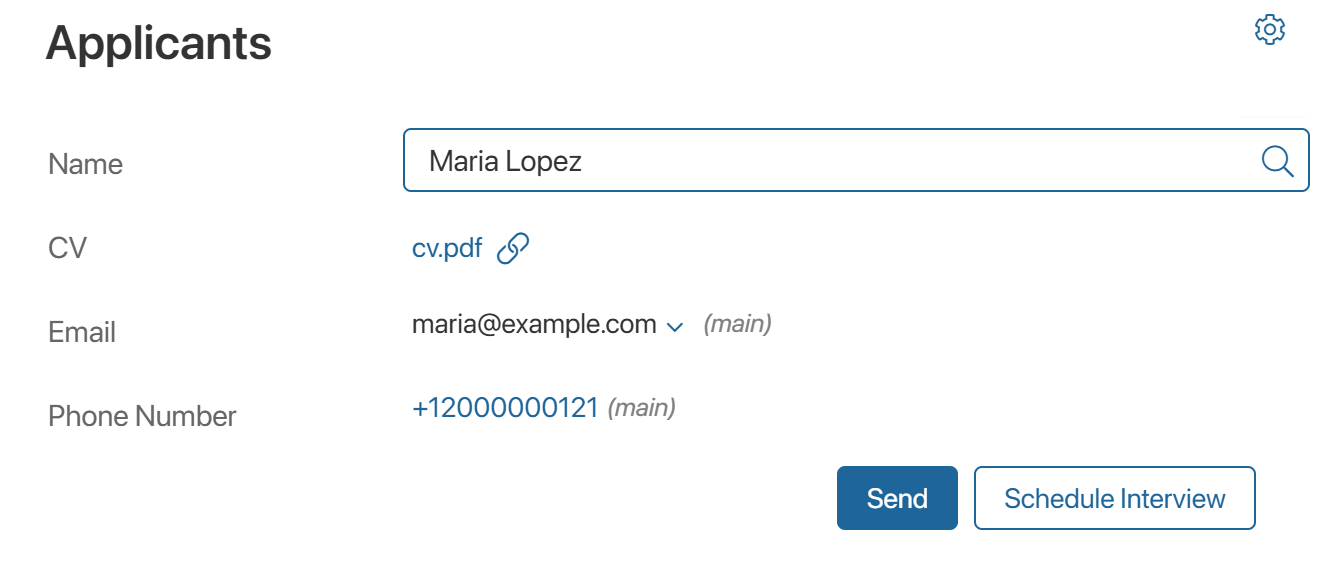Click the (main) tag next to the email
The height and width of the screenshot is (562, 1341).
click(738, 325)
